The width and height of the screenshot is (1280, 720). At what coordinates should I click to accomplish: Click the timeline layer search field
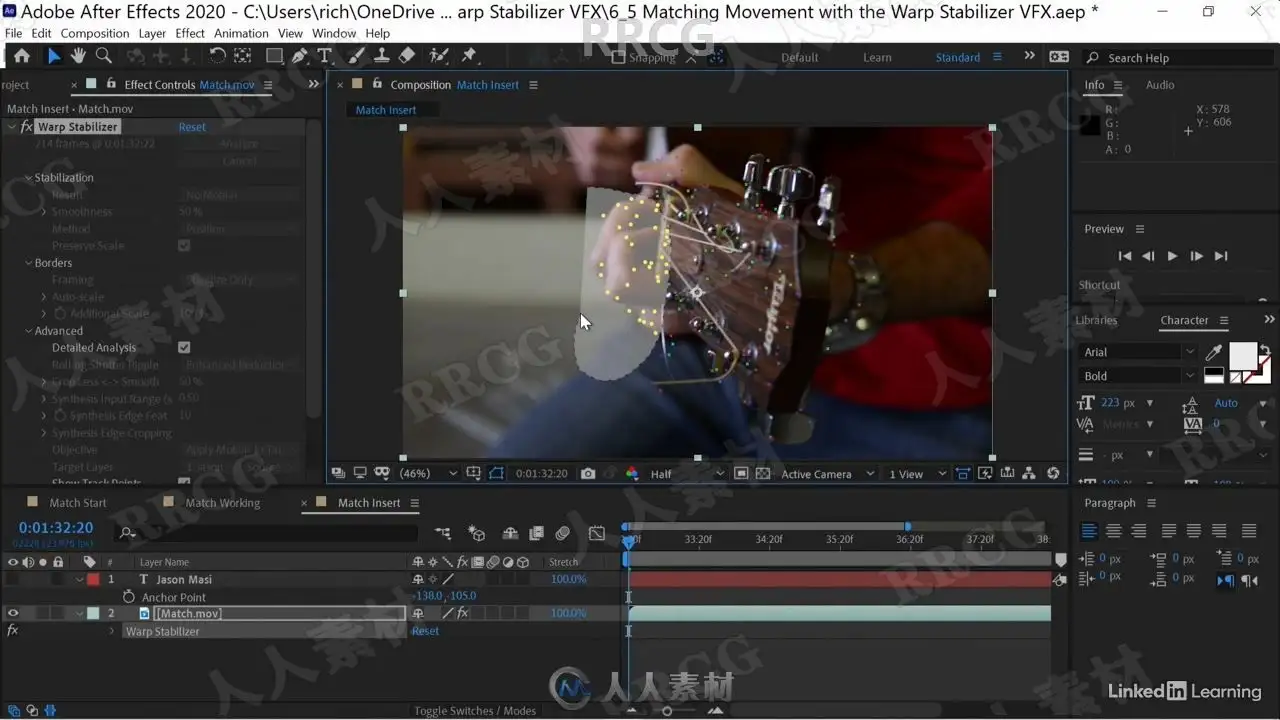tap(268, 534)
